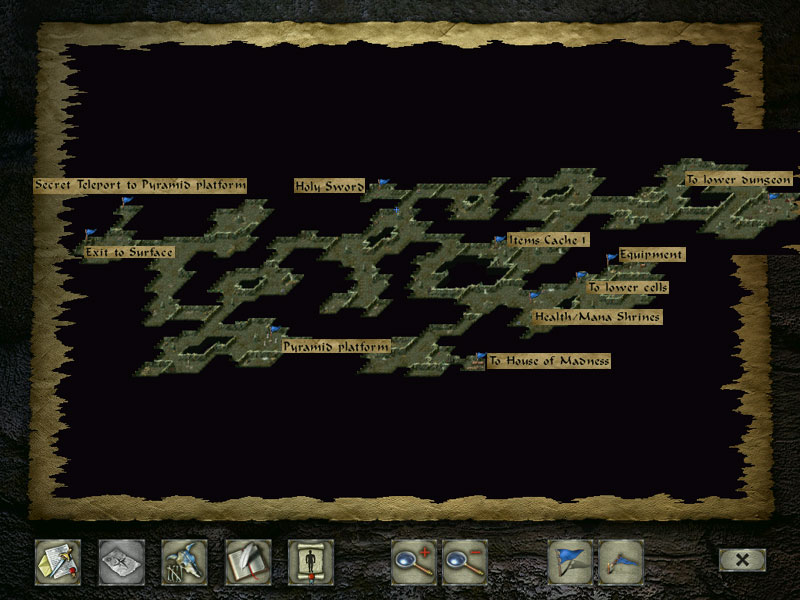Open the character scroll icon
Image resolution: width=800 pixels, height=600 pixels.
(311, 562)
